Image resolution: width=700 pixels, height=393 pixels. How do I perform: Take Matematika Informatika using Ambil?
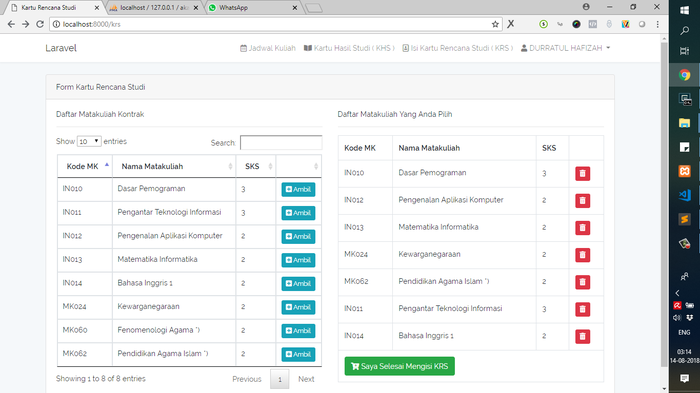(298, 260)
